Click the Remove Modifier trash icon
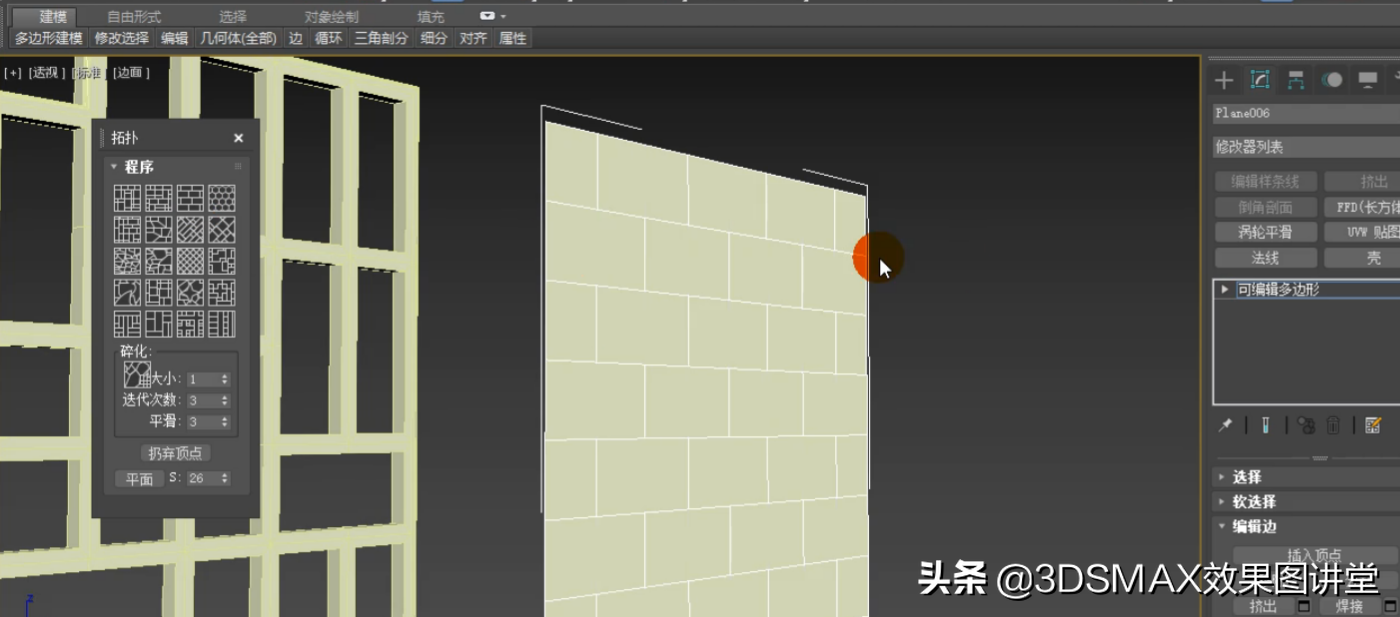 (1333, 425)
